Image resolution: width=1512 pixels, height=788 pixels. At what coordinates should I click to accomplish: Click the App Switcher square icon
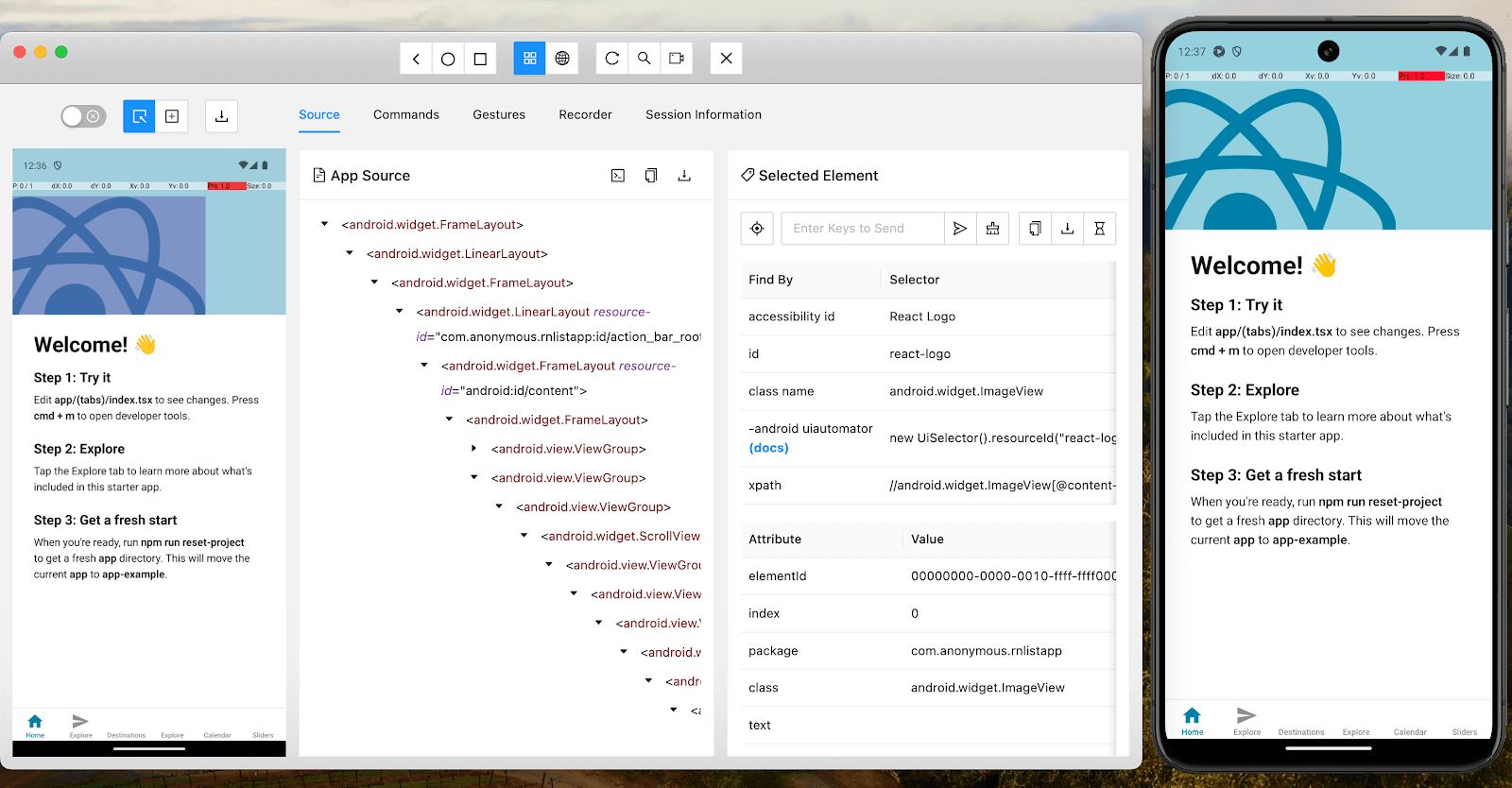(480, 59)
